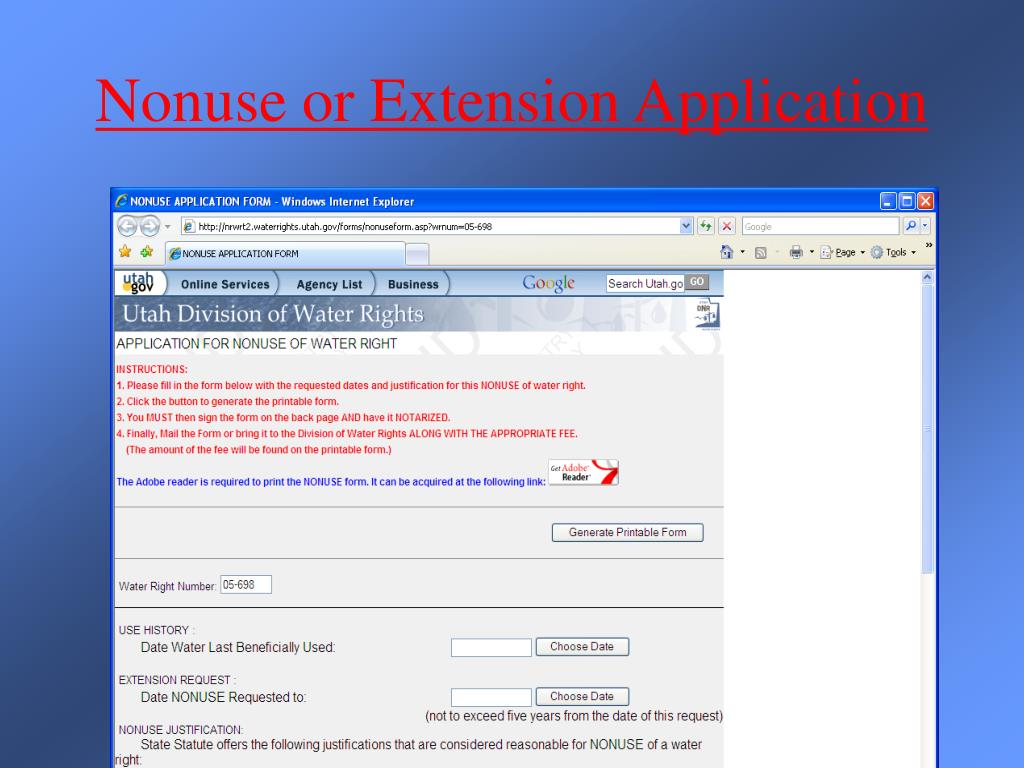
Task: Expand the Print options dropdown arrow
Action: tap(812, 252)
